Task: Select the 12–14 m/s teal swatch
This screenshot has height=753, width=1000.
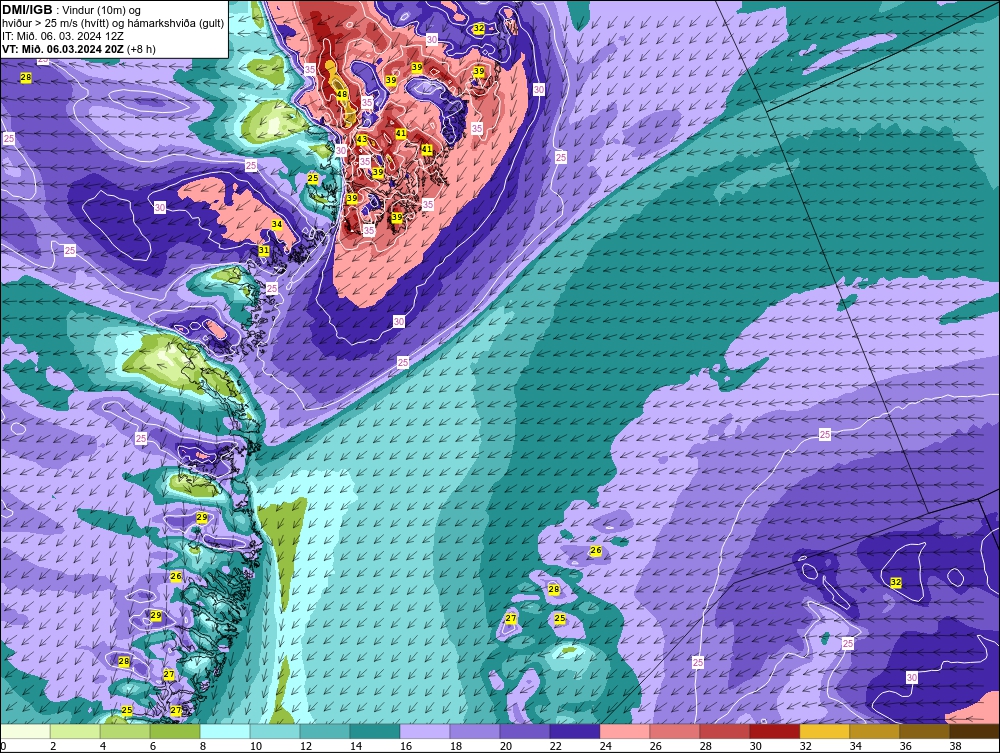Action: coord(325,731)
